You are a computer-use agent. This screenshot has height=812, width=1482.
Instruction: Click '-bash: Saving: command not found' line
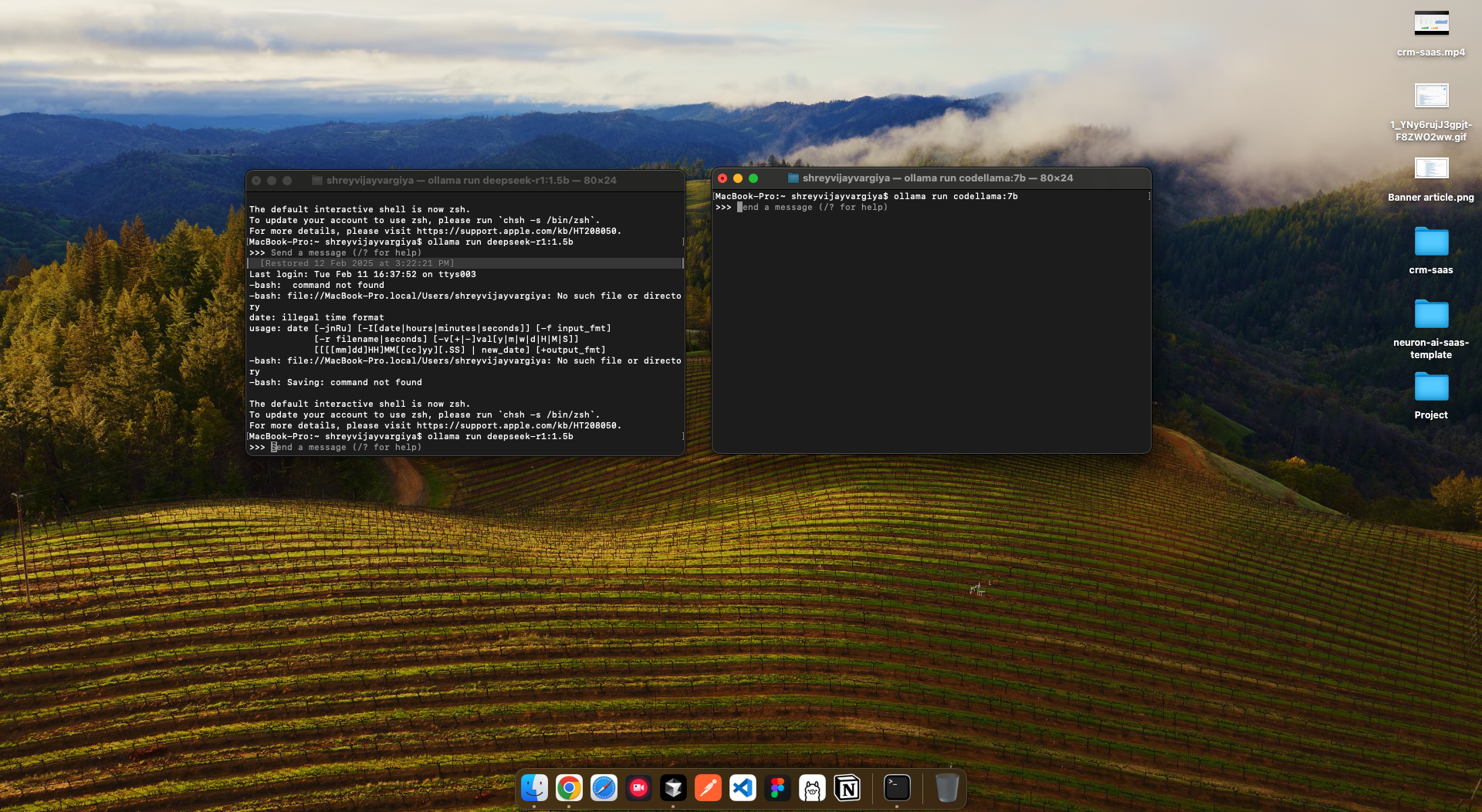coord(336,382)
